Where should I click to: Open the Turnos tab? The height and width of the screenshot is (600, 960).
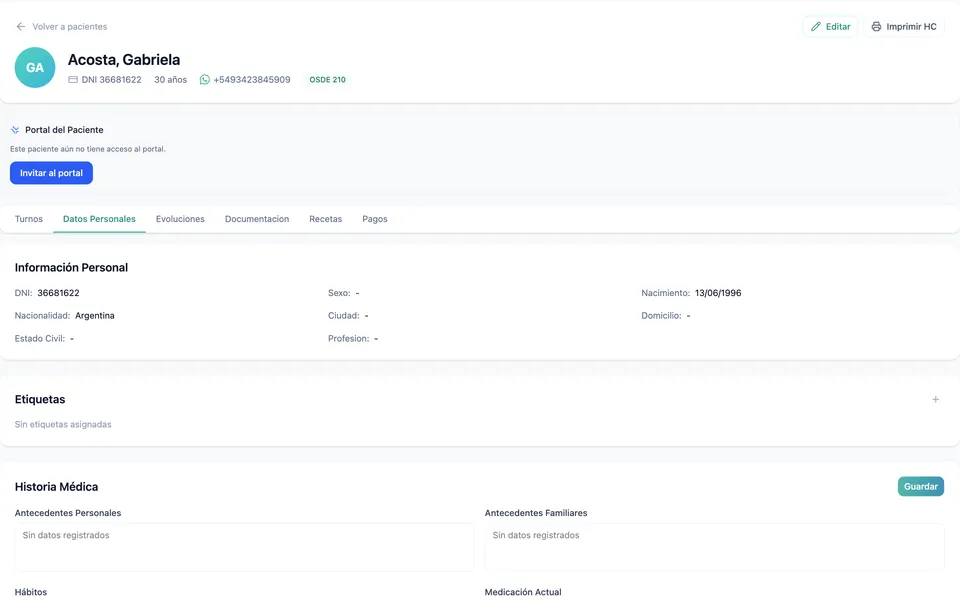pyautogui.click(x=29, y=219)
